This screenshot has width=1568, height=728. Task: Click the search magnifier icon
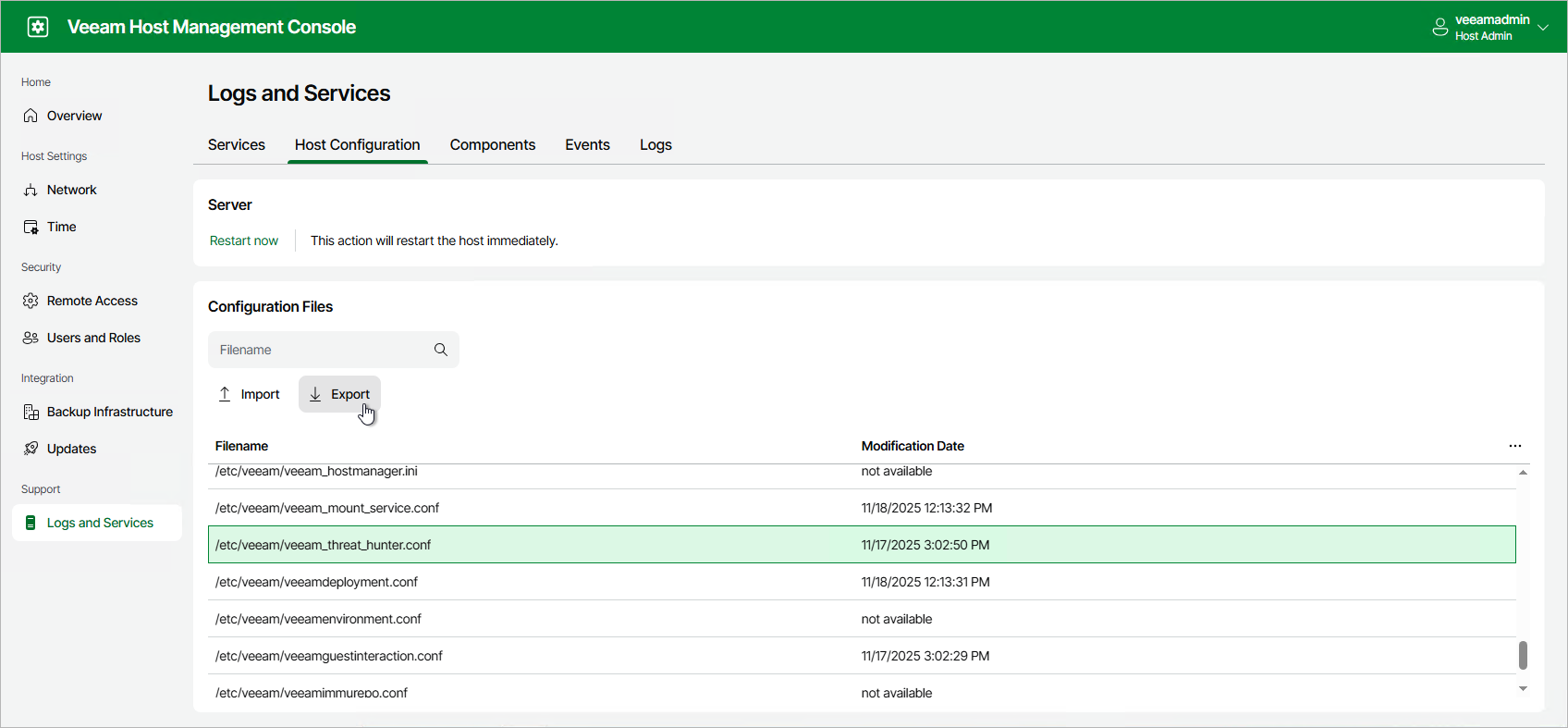coord(441,350)
